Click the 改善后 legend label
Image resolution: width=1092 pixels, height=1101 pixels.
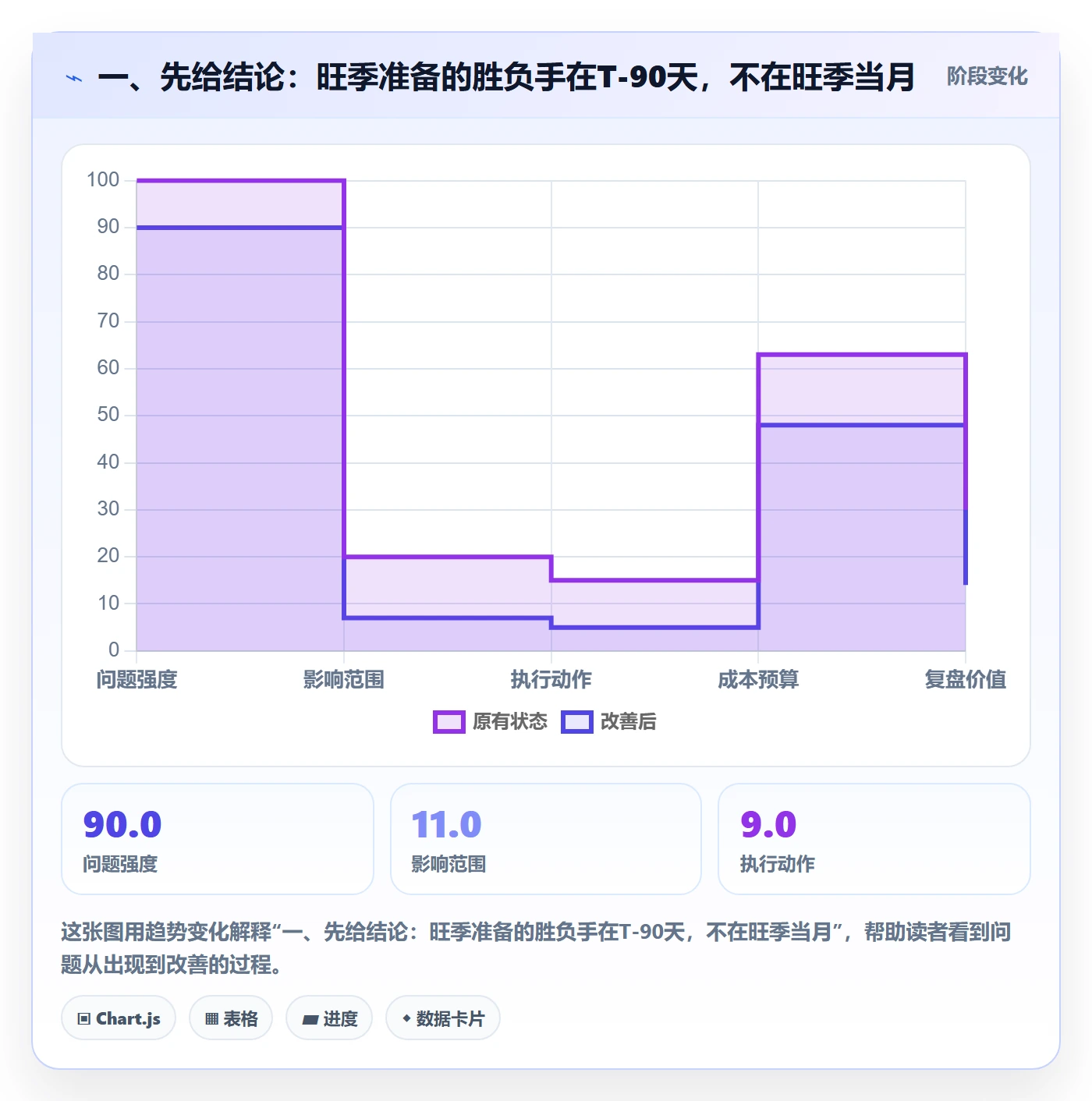pyautogui.click(x=628, y=722)
